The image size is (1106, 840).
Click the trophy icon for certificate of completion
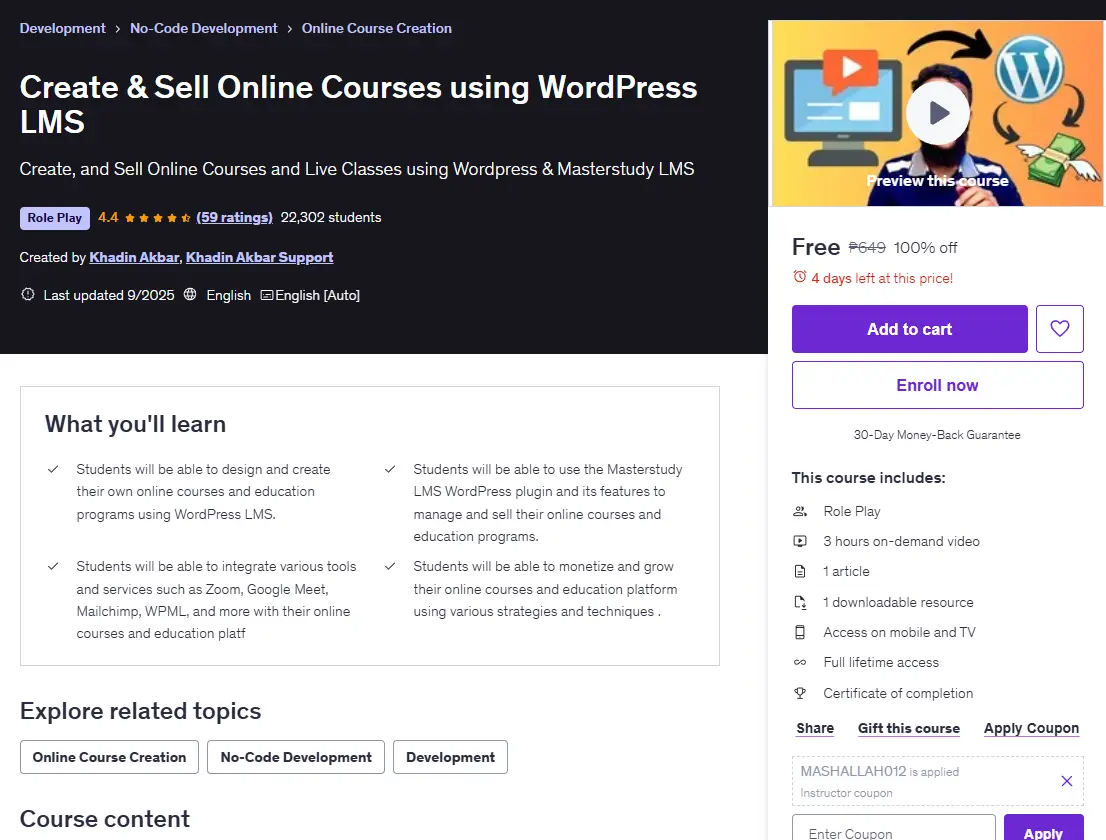800,693
